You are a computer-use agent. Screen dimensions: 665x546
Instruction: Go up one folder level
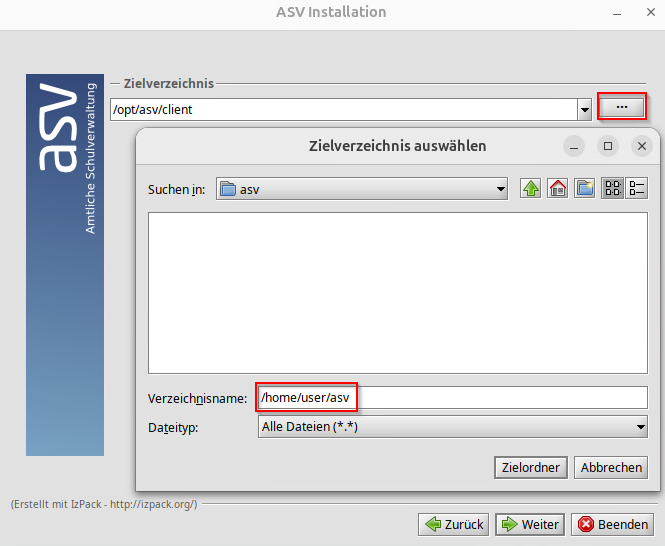[530, 189]
